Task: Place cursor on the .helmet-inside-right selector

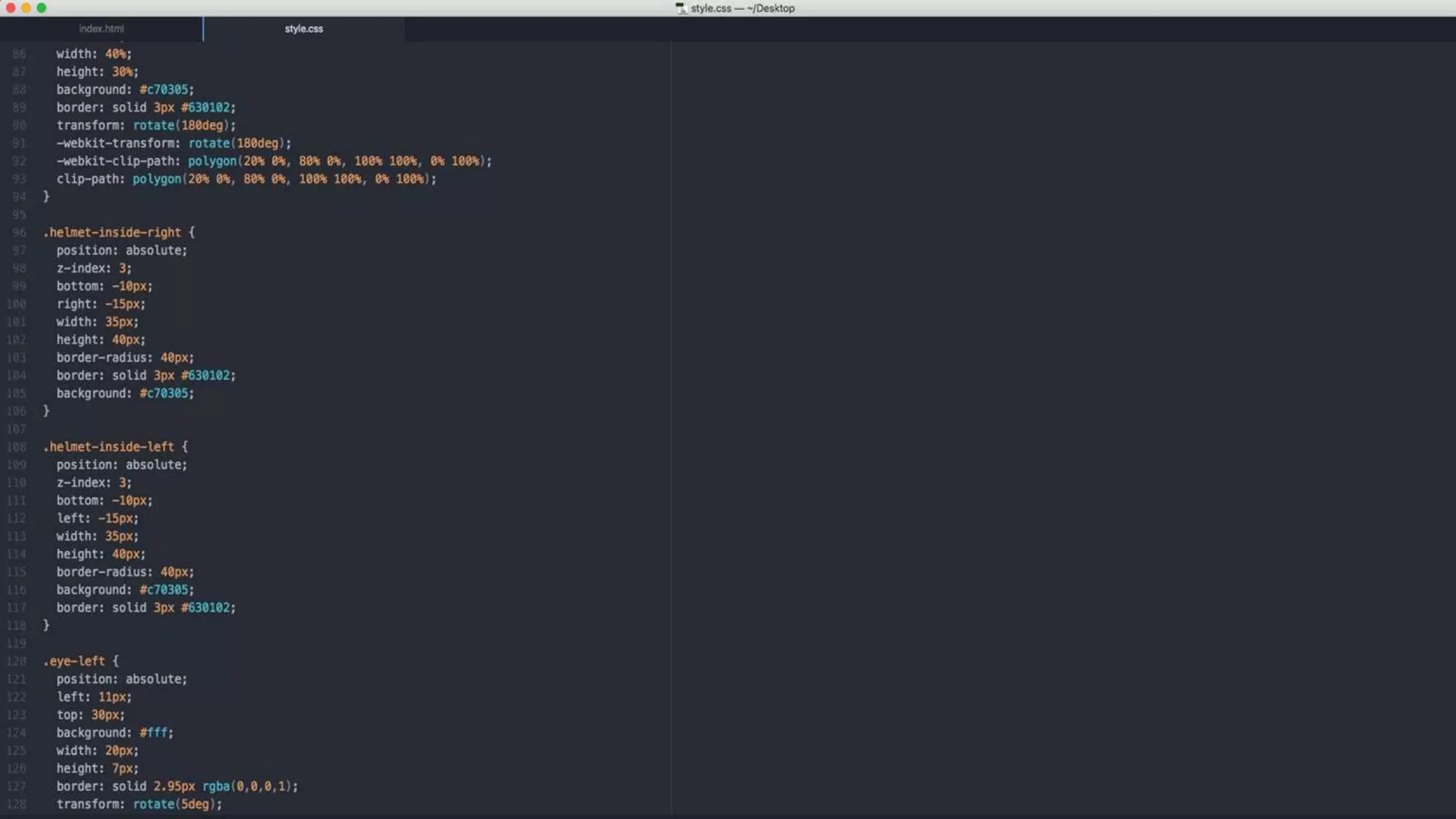Action: click(112, 232)
